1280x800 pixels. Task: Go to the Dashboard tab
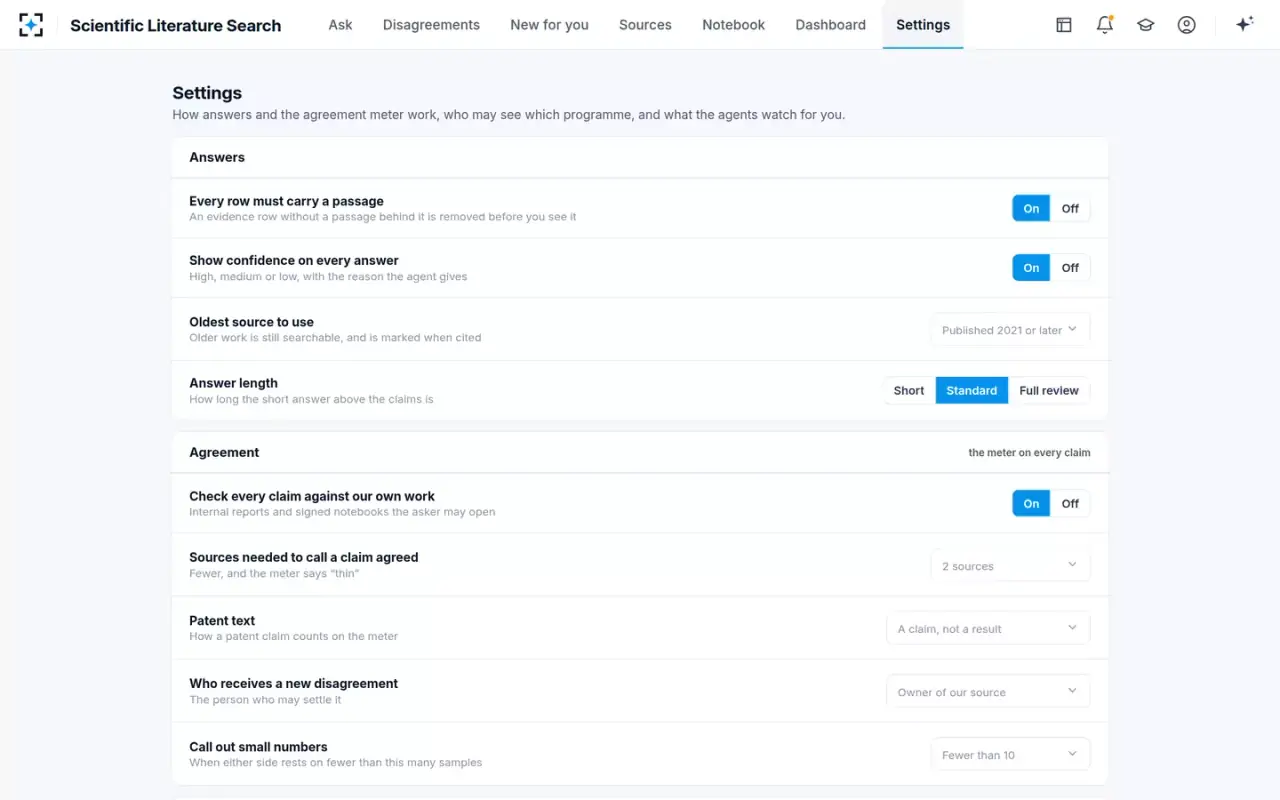point(830,25)
